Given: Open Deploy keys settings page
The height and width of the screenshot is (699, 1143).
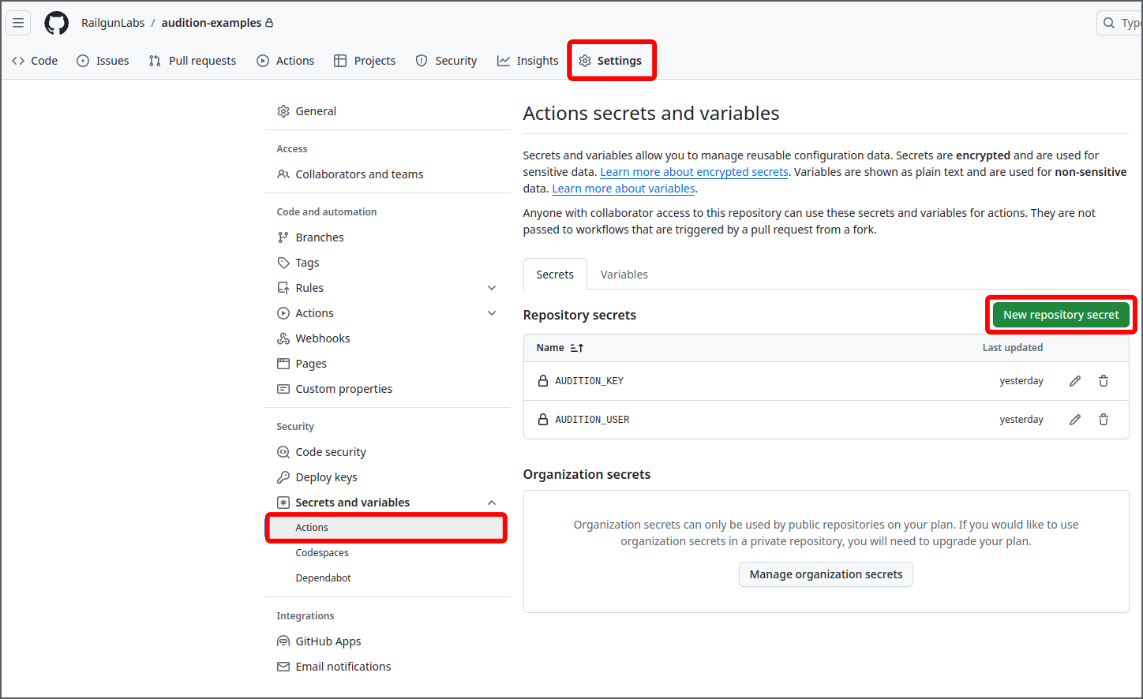Looking at the screenshot, I should 326,478.
